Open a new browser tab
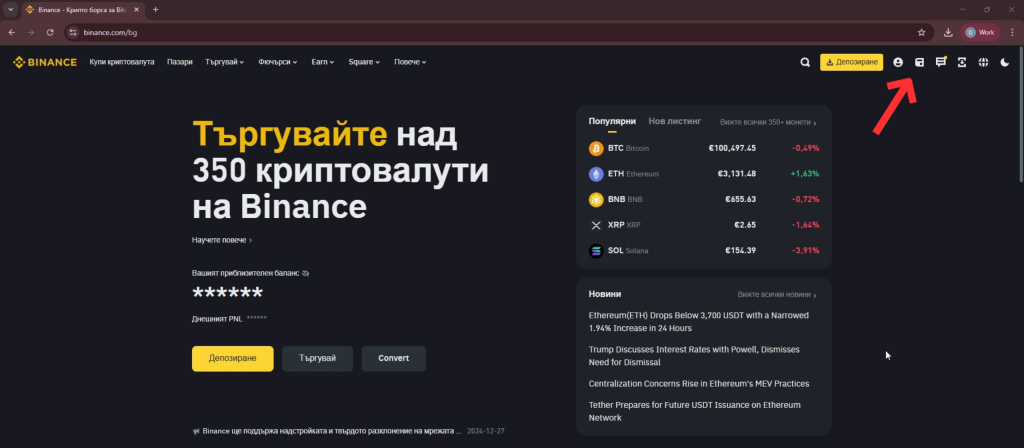This screenshot has height=448, width=1024. [x=155, y=10]
